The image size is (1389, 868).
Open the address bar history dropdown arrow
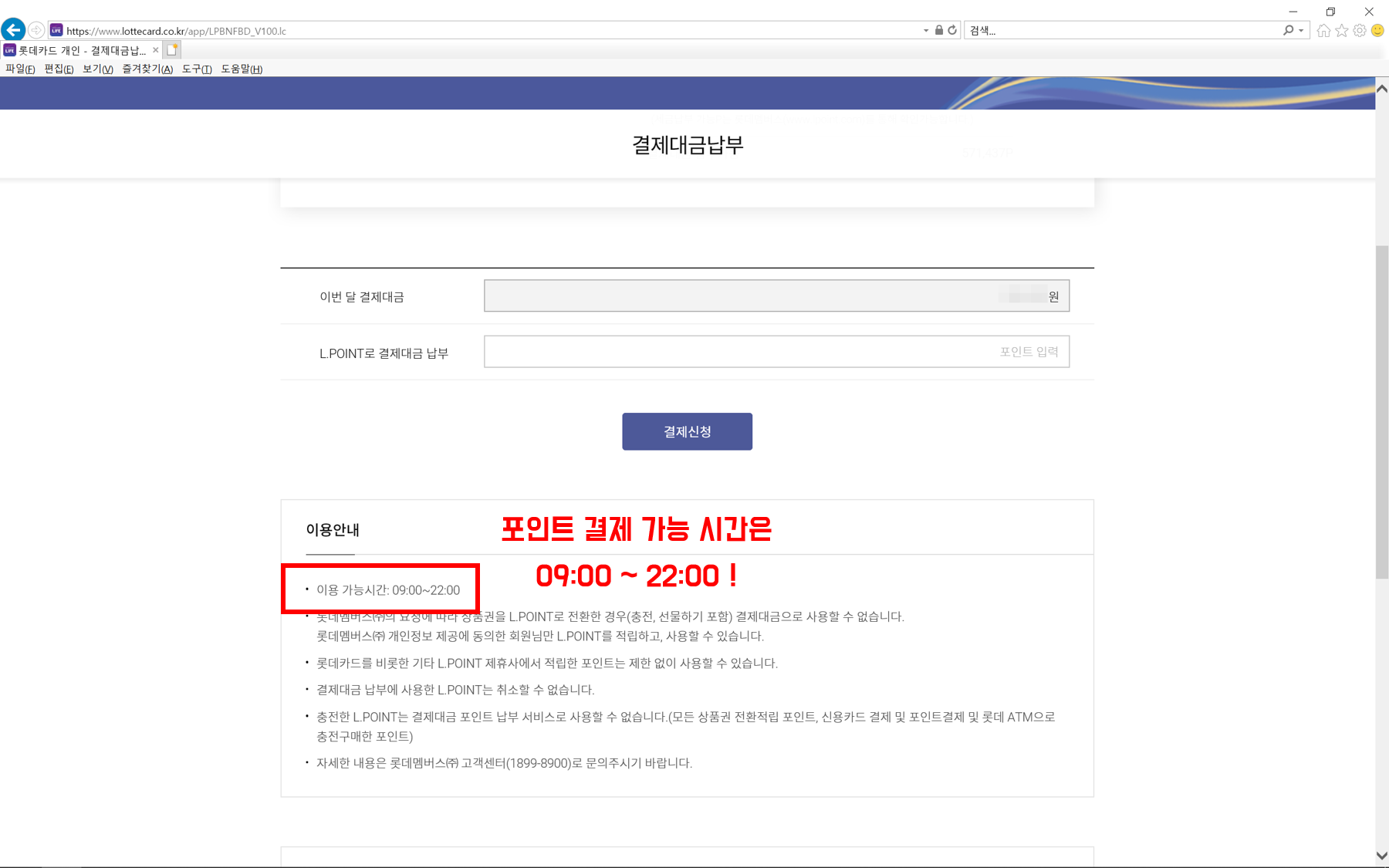(x=926, y=31)
